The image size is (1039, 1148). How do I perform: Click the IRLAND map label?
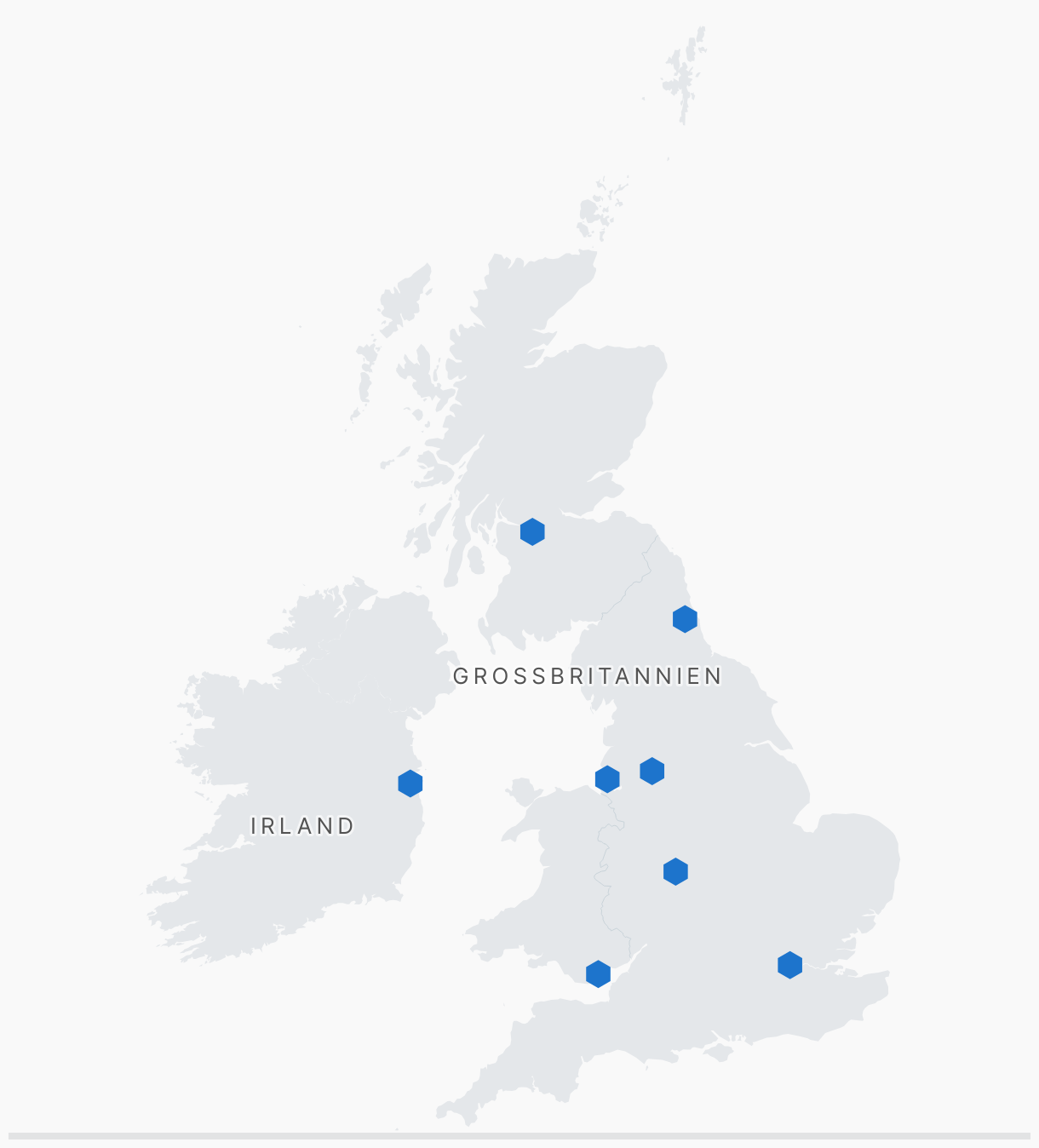click(303, 826)
